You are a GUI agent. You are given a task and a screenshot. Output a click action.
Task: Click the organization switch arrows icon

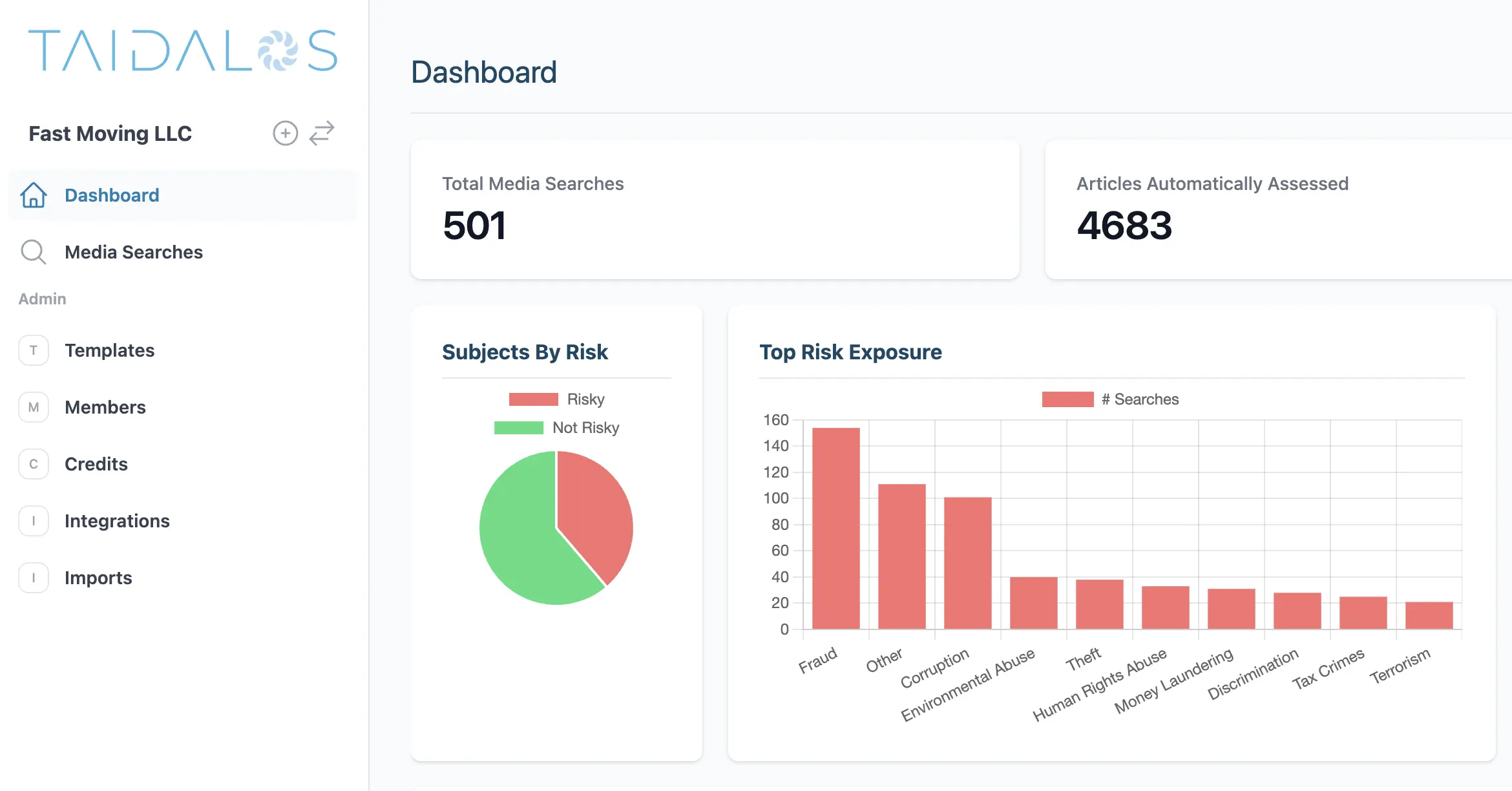[x=322, y=133]
